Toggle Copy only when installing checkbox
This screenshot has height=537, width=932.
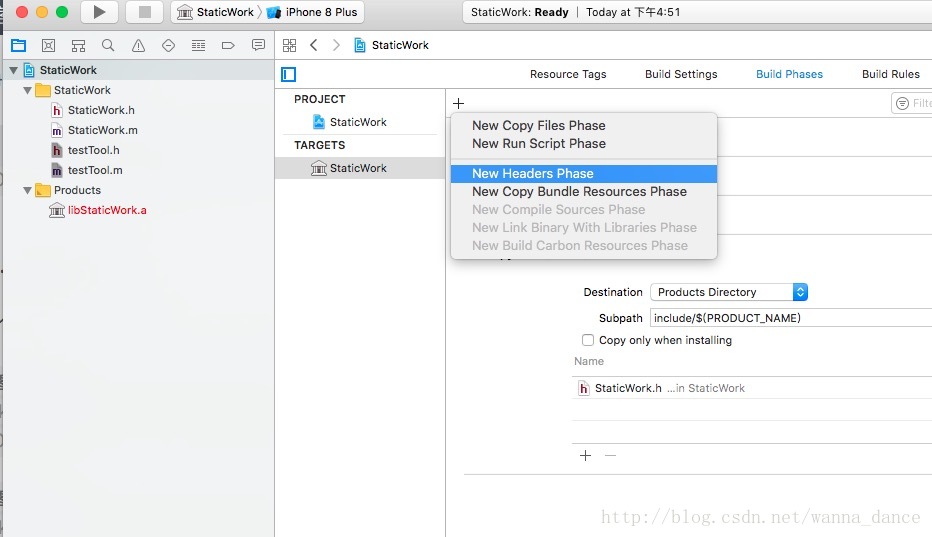pos(588,340)
